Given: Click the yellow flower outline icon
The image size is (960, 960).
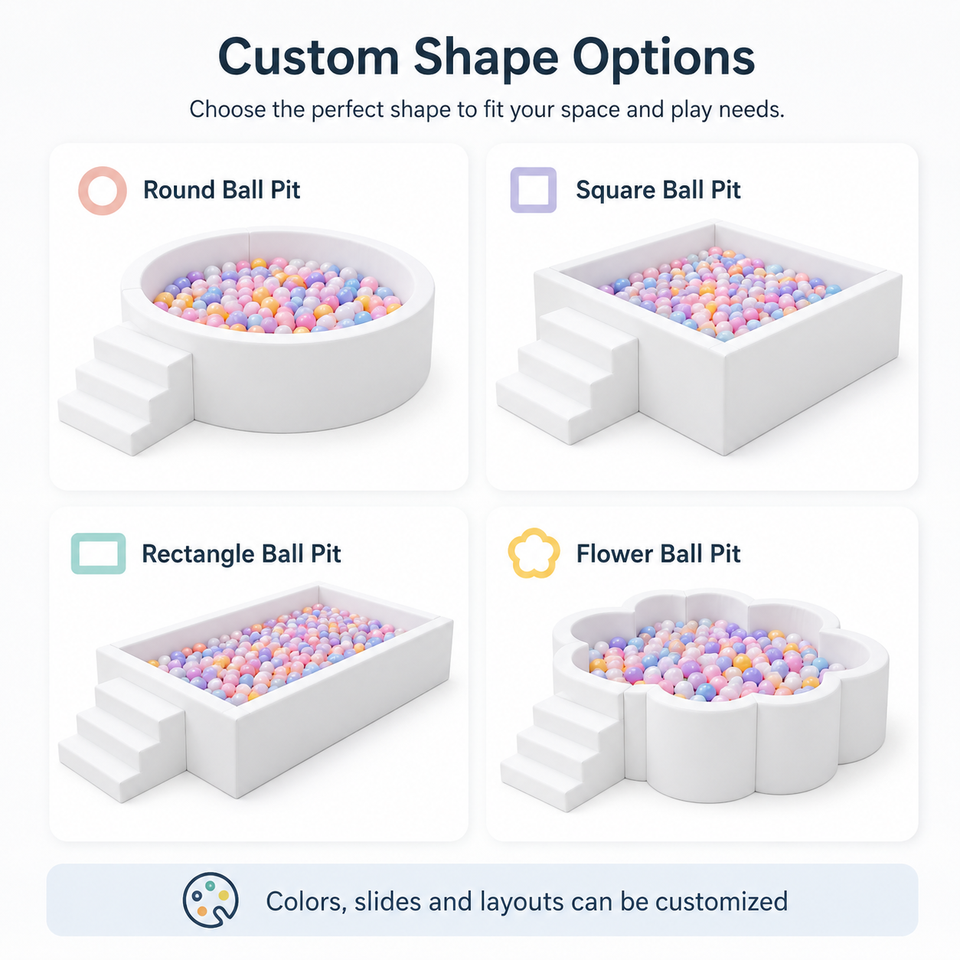Looking at the screenshot, I should pos(534,553).
